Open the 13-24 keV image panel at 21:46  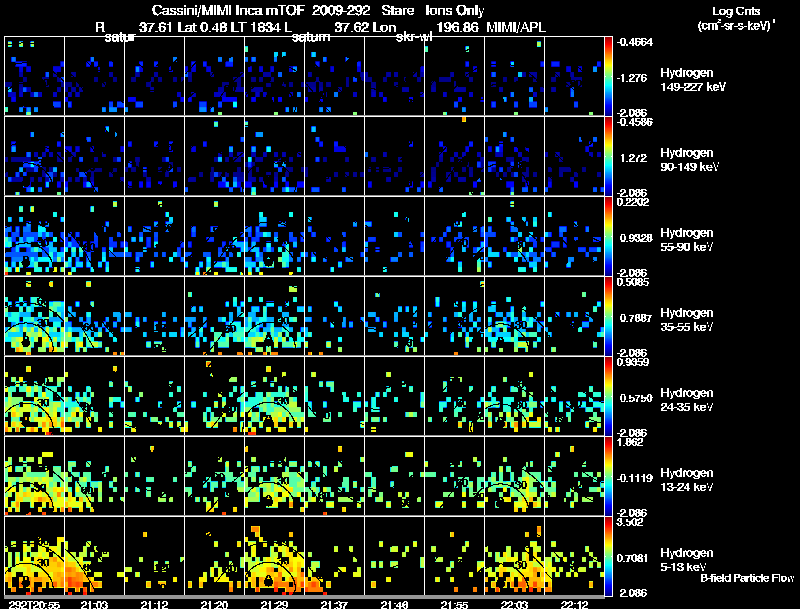click(x=394, y=476)
